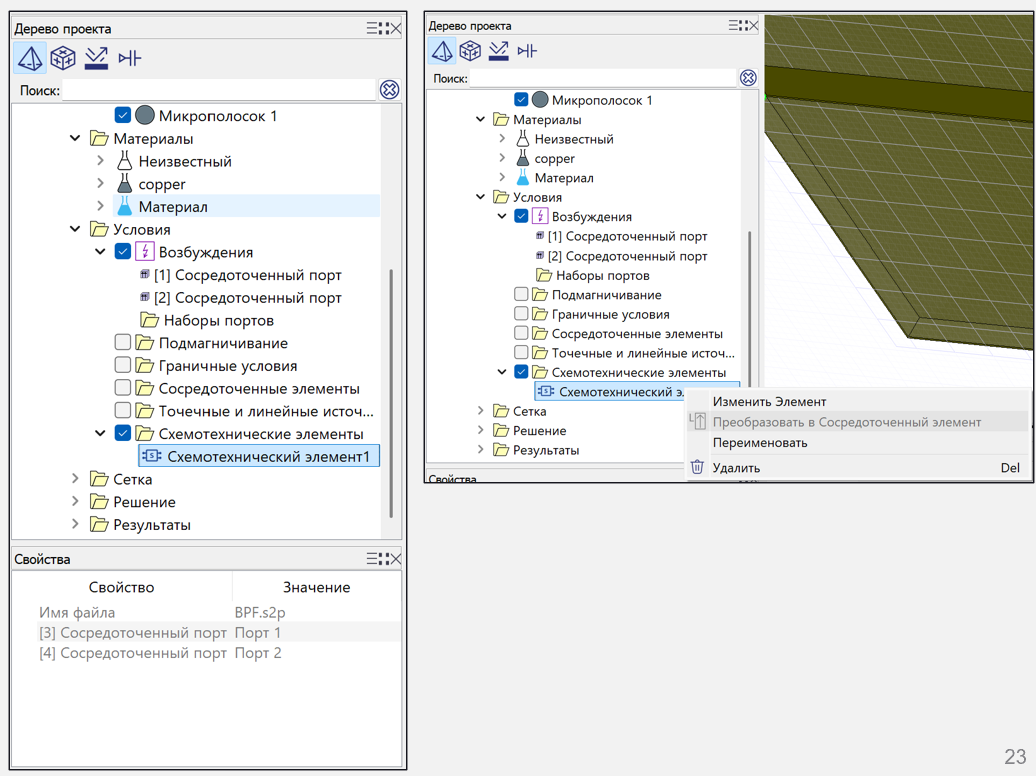Click the vertical scrollbar of the left tree
The image size is (1036, 776).
point(391,390)
